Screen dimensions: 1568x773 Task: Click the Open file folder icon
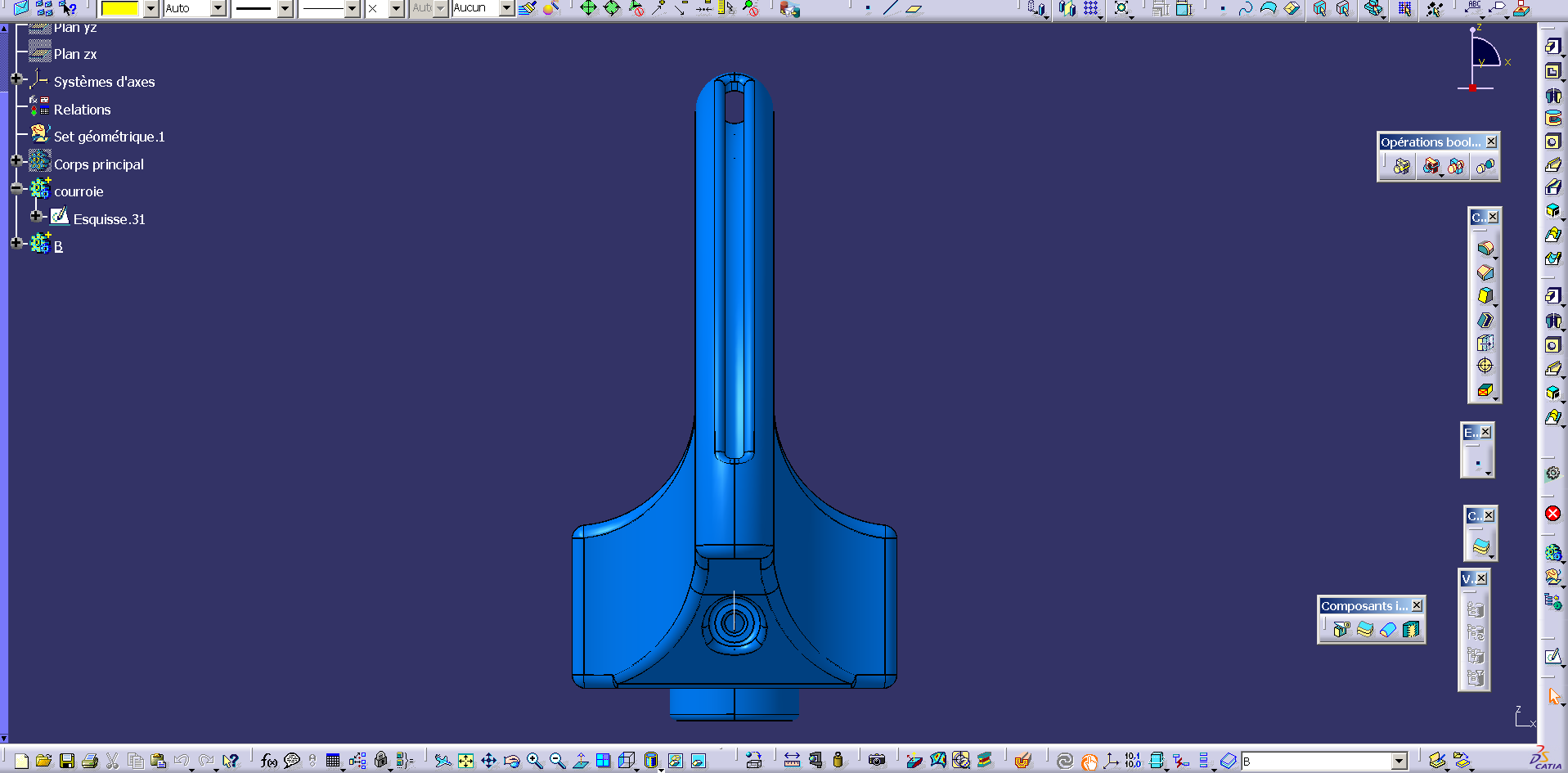coord(44,761)
